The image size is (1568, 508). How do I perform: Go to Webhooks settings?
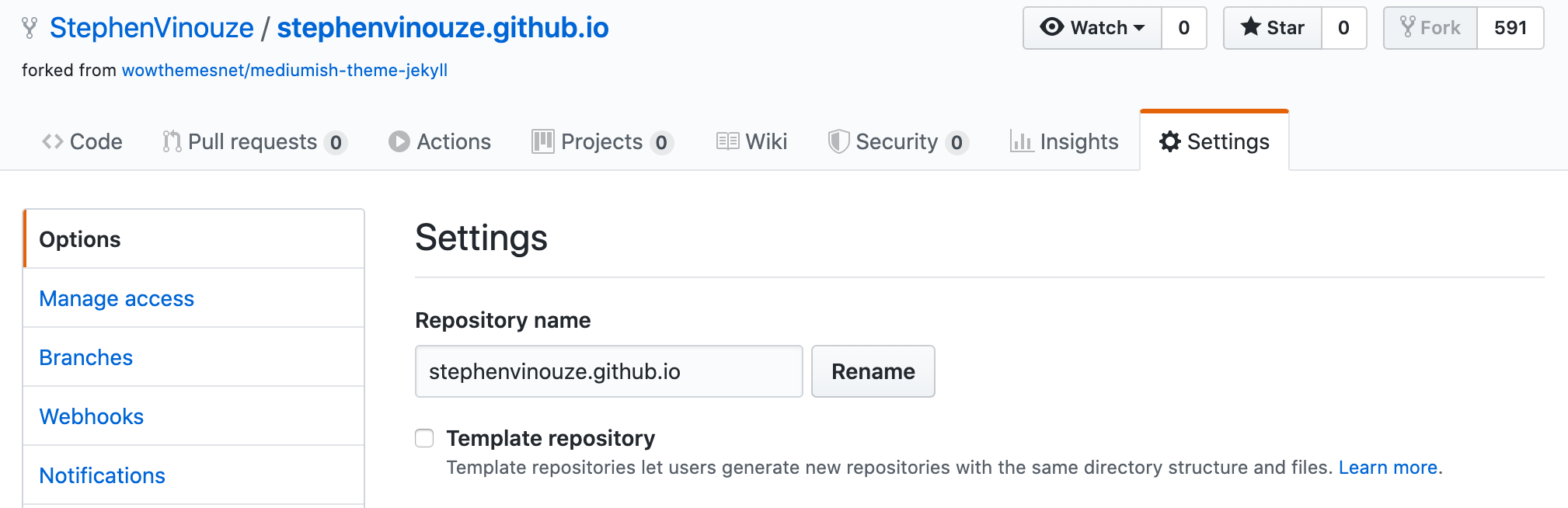coord(92,416)
